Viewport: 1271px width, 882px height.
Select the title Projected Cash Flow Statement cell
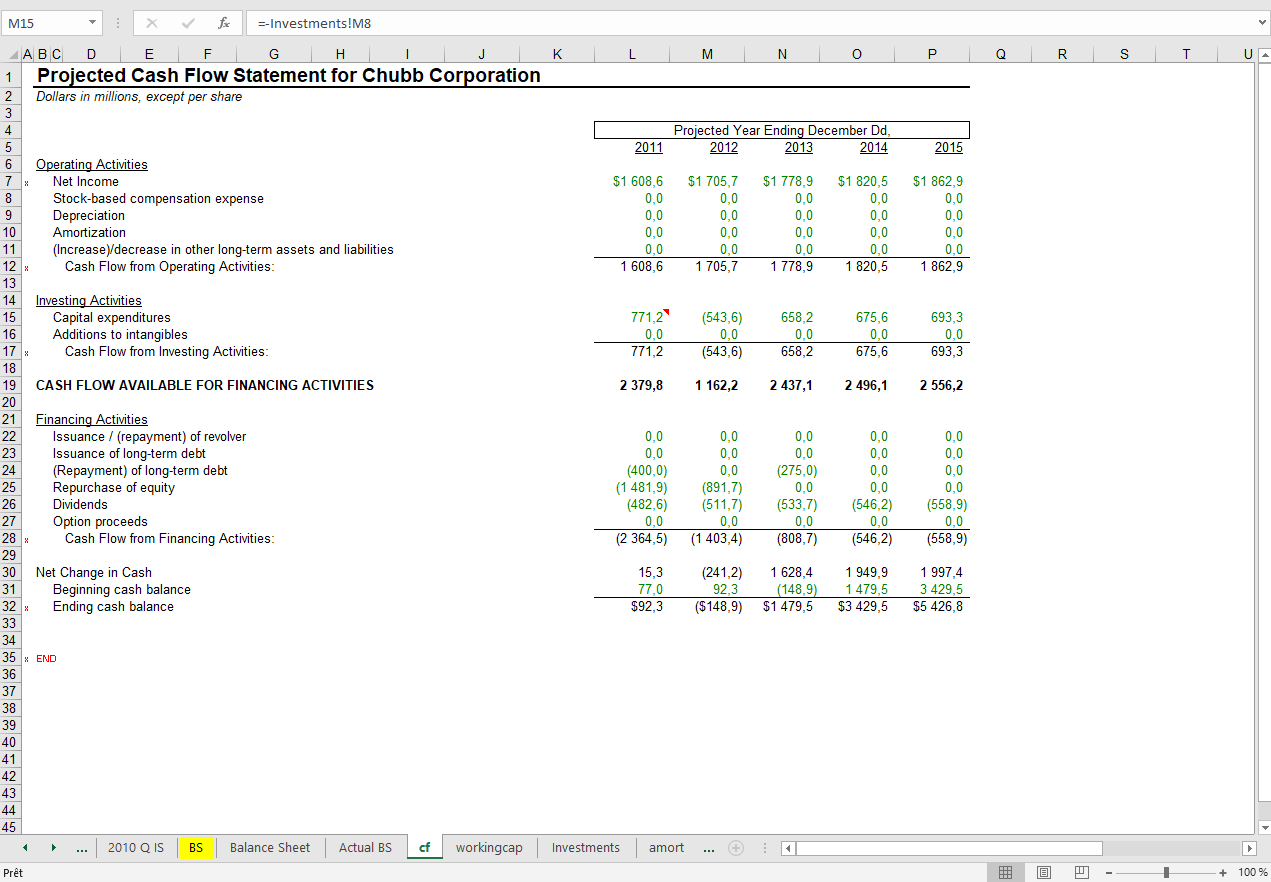(288, 75)
